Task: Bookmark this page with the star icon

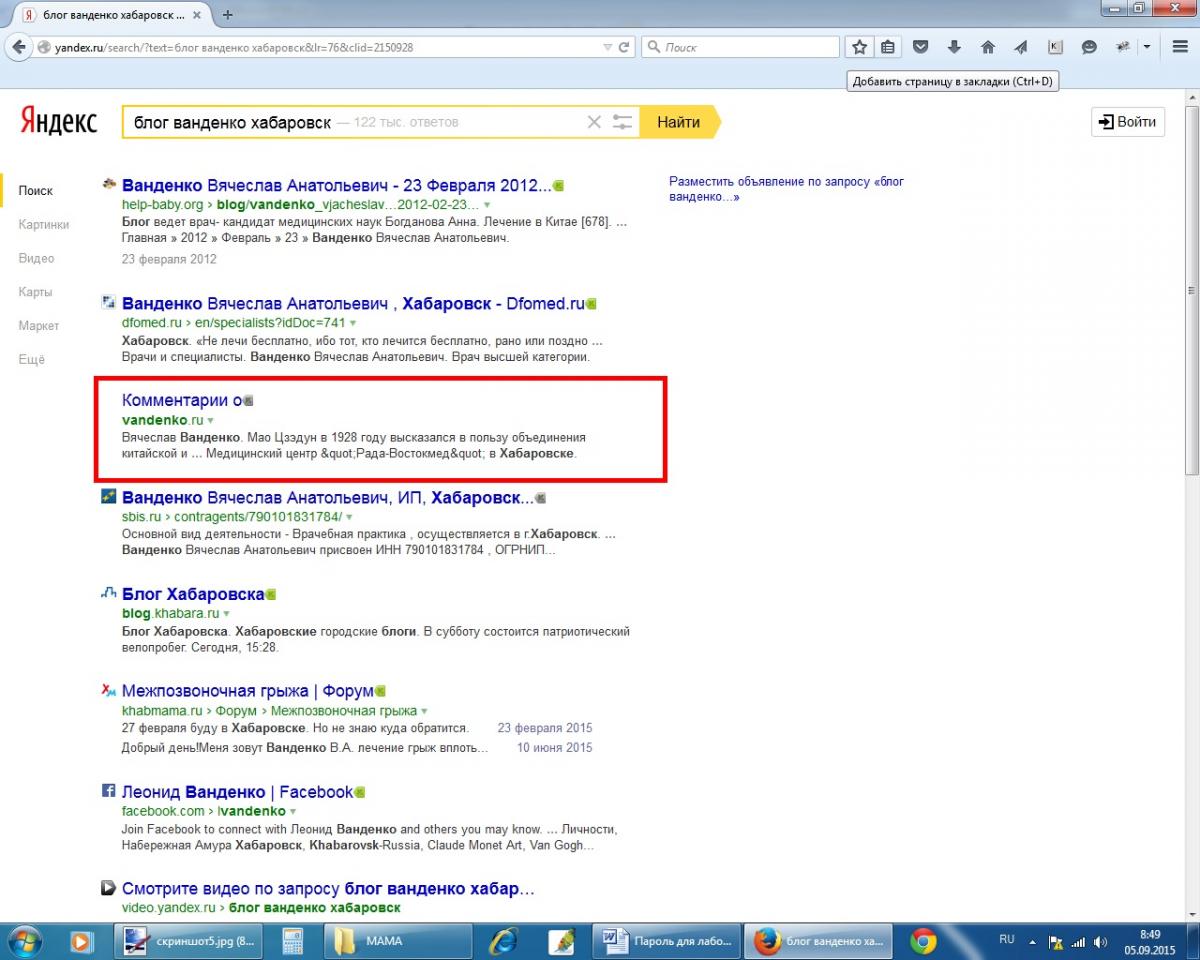Action: pos(859,47)
